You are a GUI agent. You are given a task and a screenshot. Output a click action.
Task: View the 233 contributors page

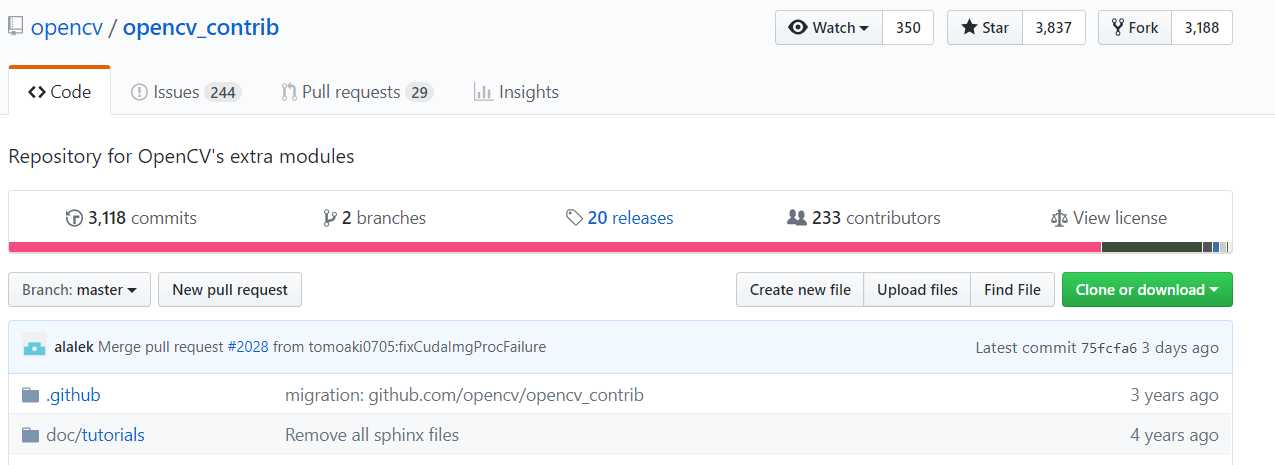click(x=864, y=218)
